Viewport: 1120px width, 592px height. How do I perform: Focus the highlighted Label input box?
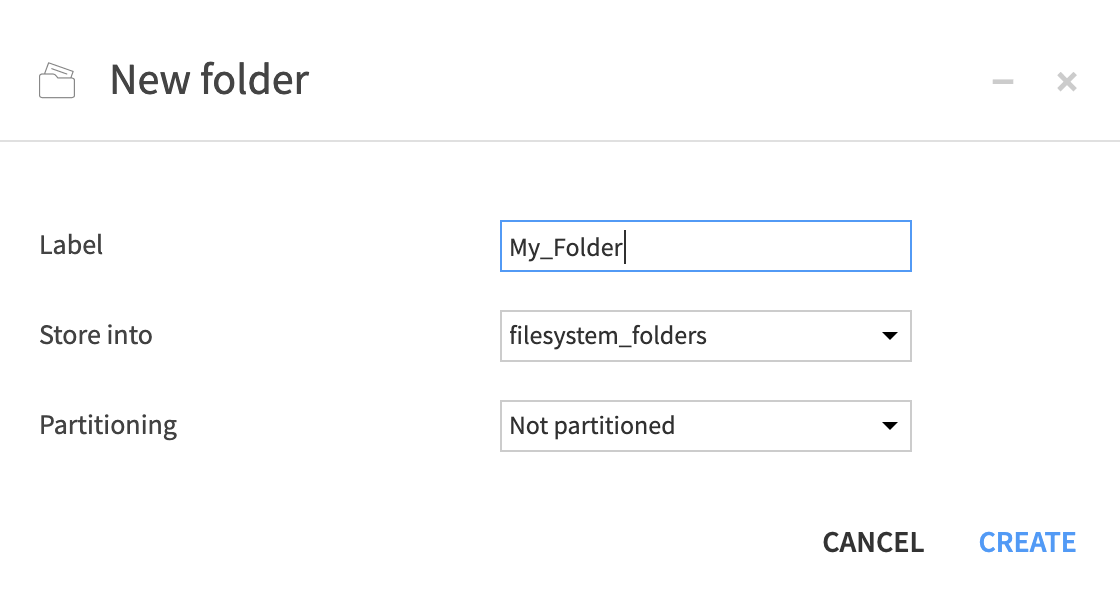(706, 246)
